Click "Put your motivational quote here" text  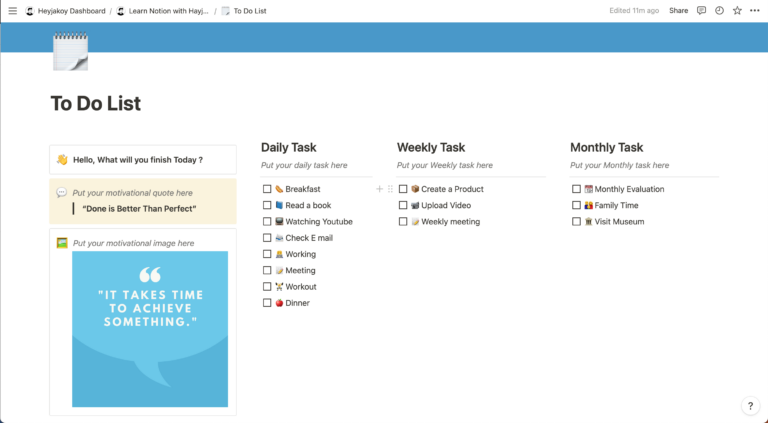pyautogui.click(x=132, y=193)
